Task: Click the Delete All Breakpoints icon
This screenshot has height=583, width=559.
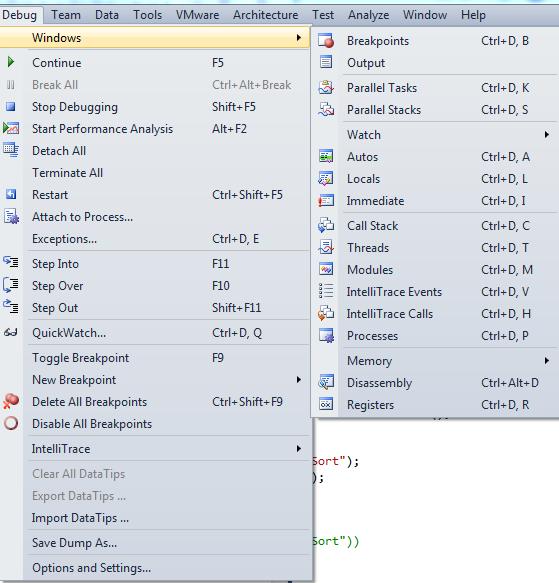Action: coord(11,402)
